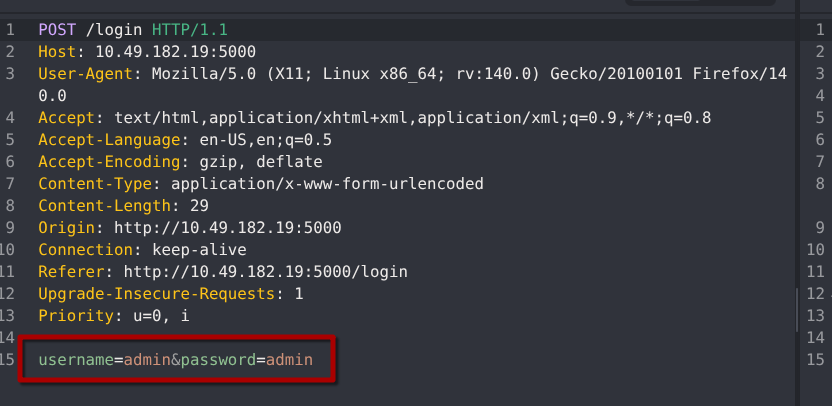Click line number 15 in the left gutter
This screenshot has width=832, height=406.
9,360
